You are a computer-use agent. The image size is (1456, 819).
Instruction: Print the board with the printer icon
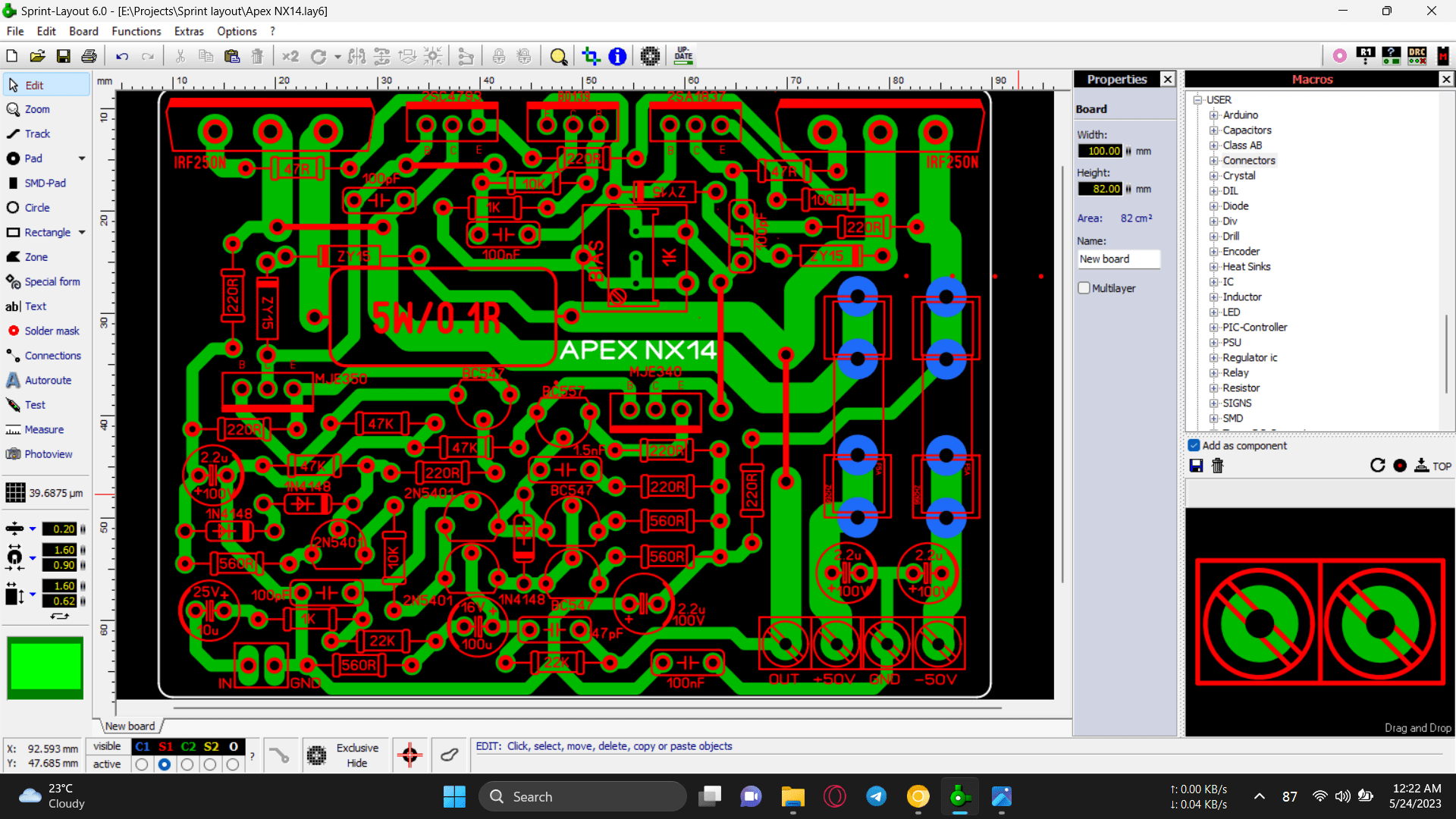[x=89, y=56]
